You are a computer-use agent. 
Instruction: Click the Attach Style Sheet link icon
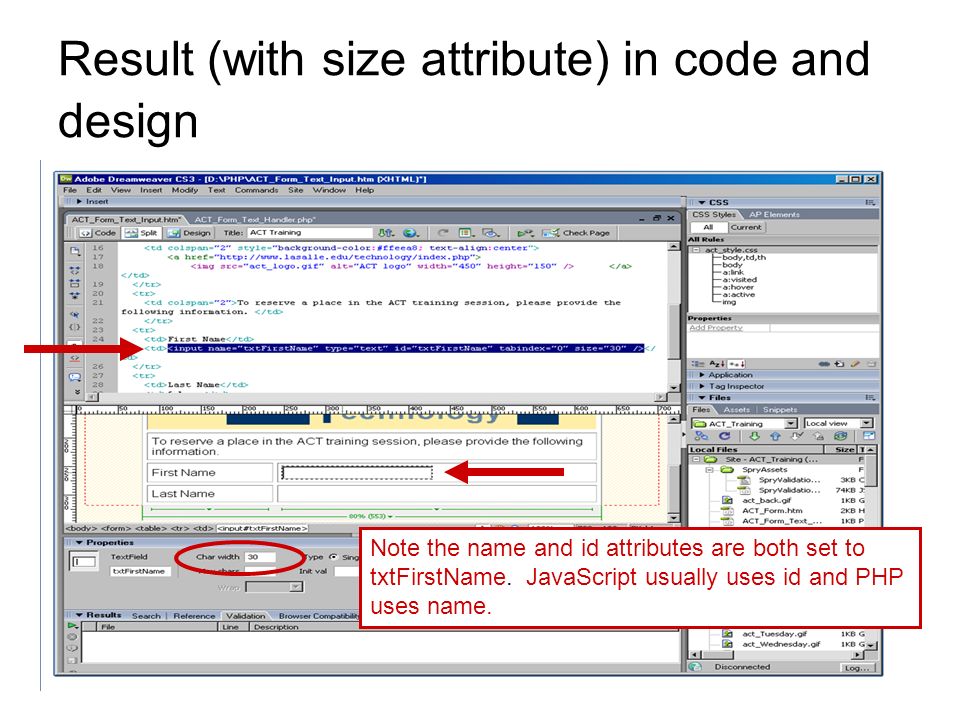point(824,364)
